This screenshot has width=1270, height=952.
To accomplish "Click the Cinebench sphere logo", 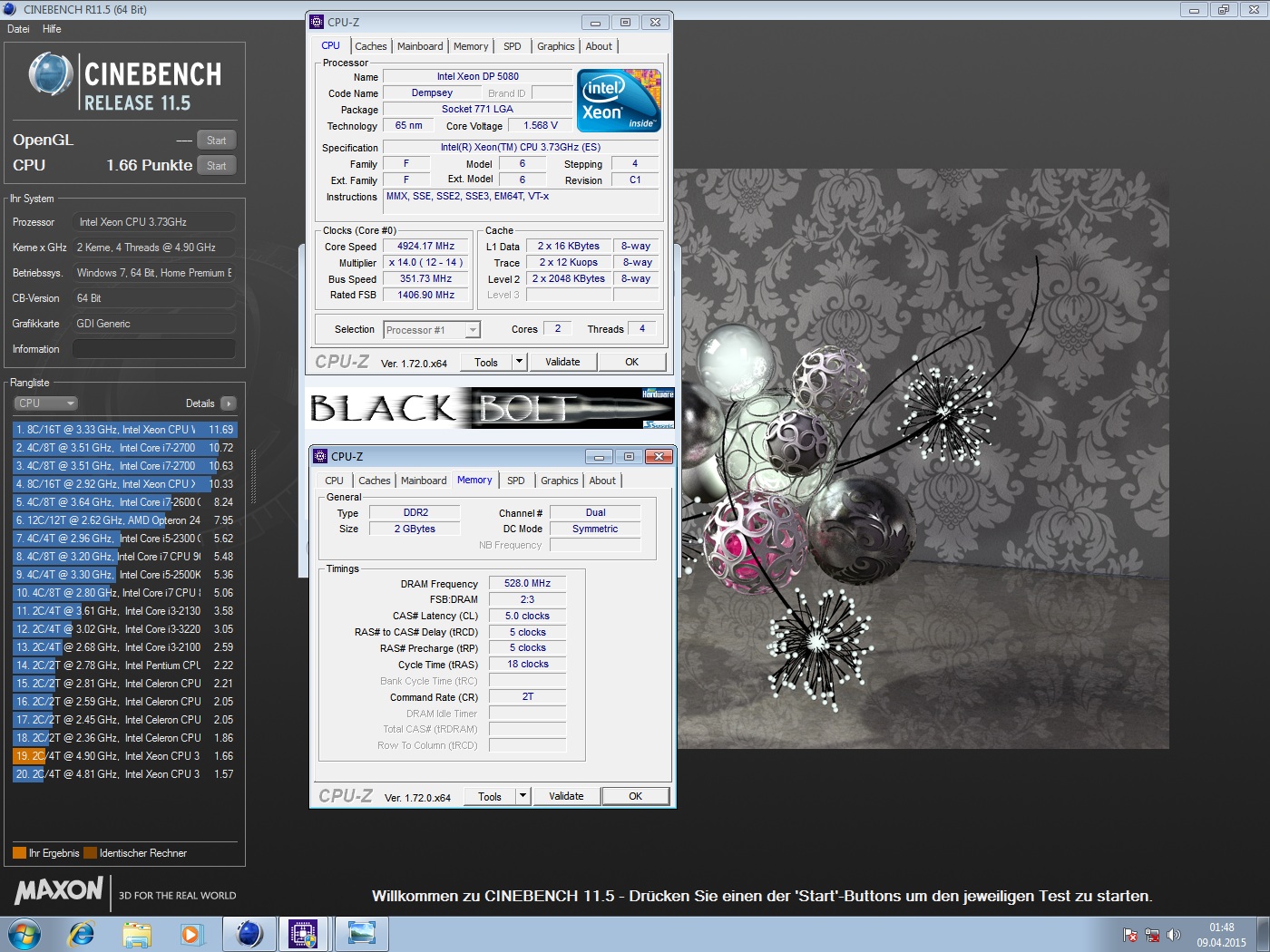I will tap(51, 75).
